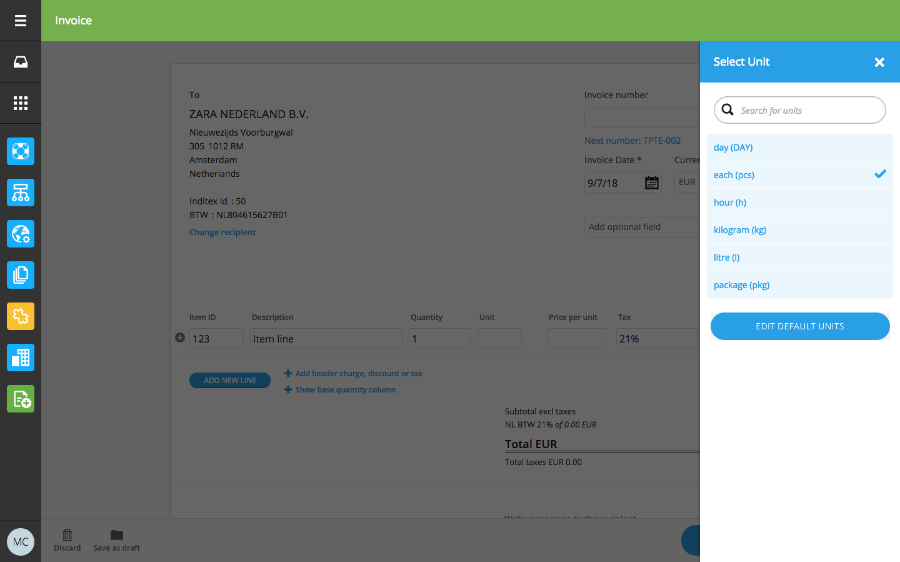Select the litre (l) unit
Image resolution: width=900 pixels, height=562 pixels.
pos(800,258)
